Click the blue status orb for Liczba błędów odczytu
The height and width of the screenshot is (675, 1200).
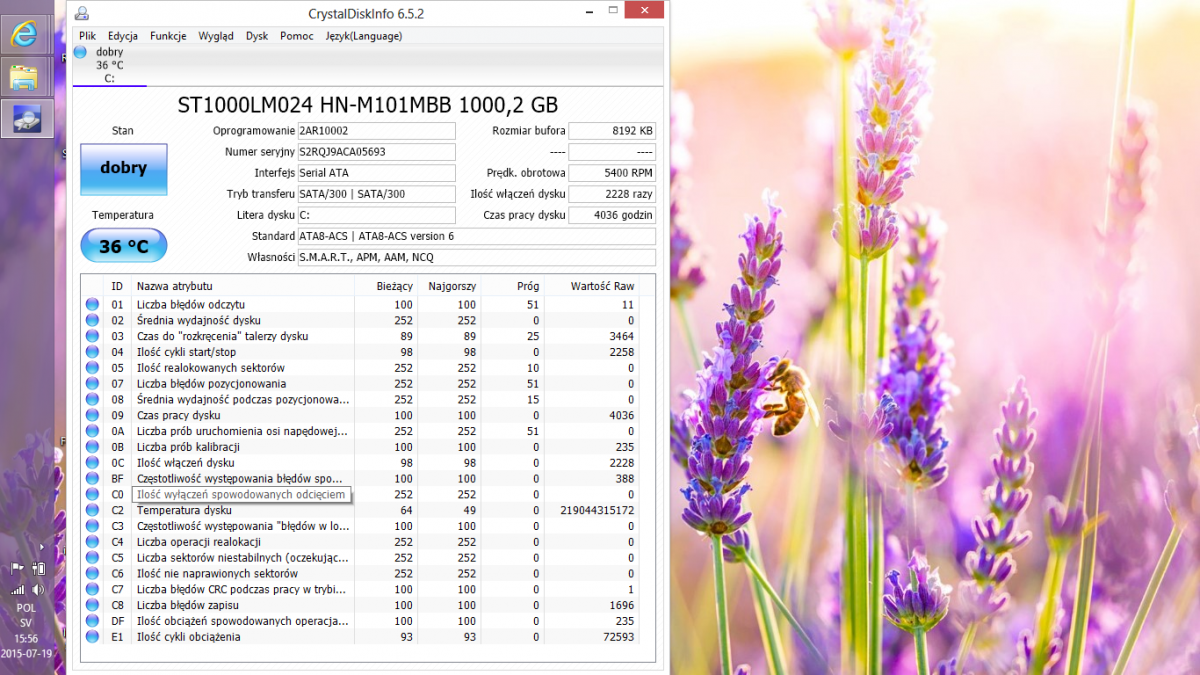(92, 304)
